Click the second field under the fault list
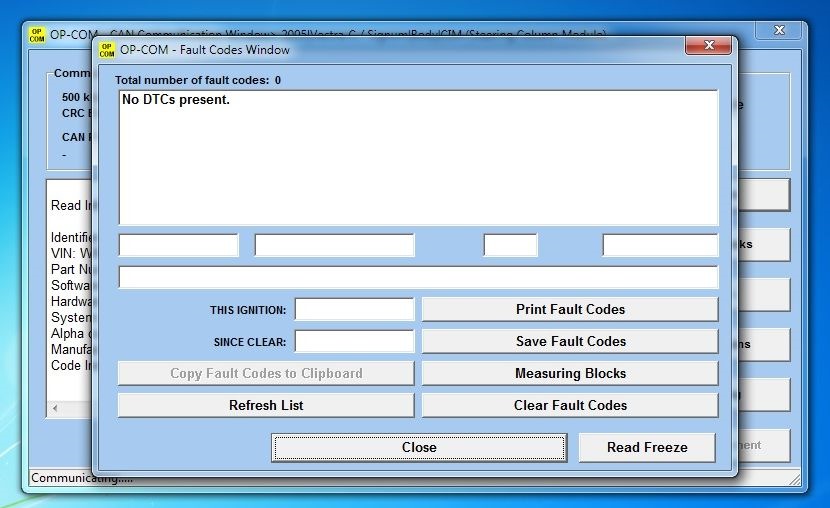Screen dimensions: 830x508 click(335, 246)
